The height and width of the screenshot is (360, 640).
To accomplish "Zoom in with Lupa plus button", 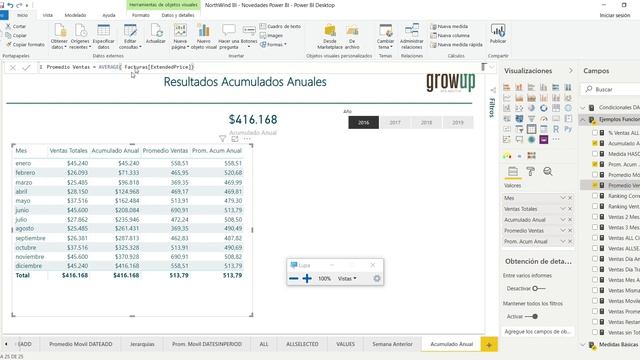I will 307,278.
